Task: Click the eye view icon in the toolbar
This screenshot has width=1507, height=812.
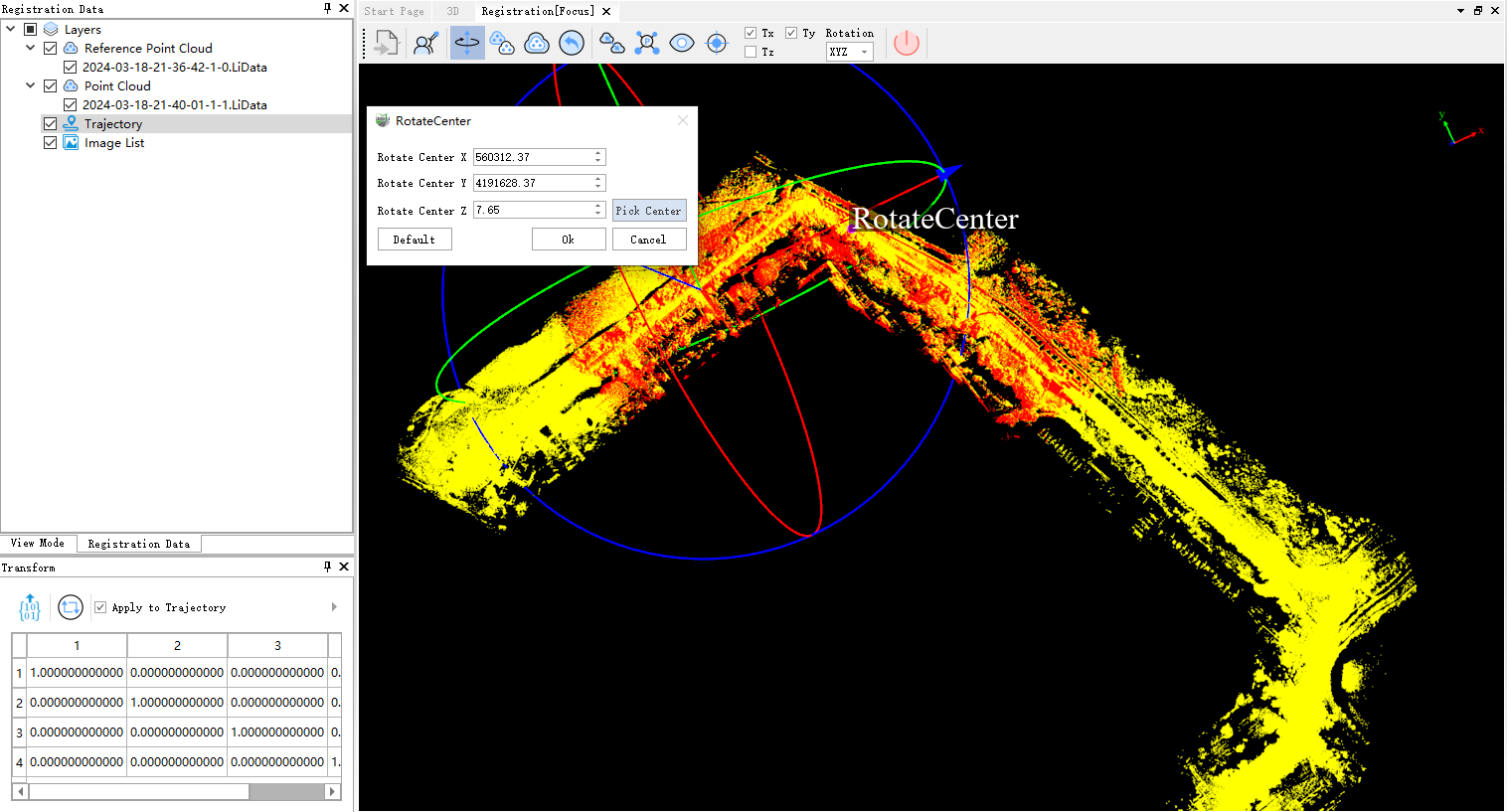Action: pos(682,43)
